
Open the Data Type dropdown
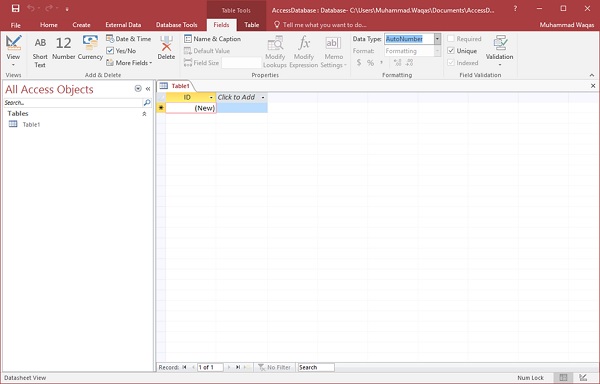(x=437, y=39)
